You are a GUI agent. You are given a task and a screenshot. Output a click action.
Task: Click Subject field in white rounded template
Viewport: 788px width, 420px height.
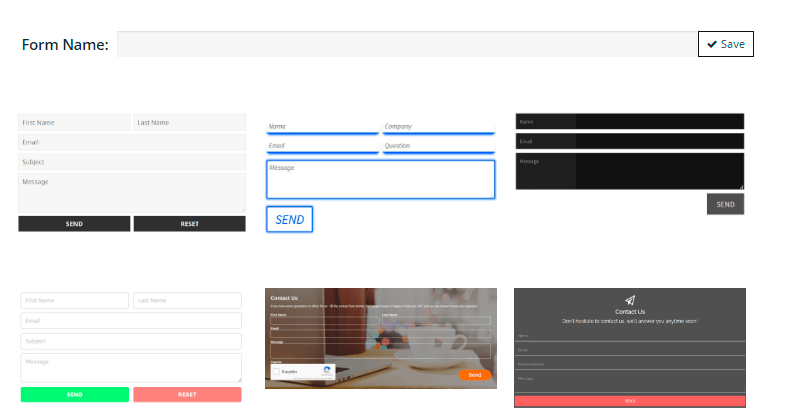tap(131, 341)
